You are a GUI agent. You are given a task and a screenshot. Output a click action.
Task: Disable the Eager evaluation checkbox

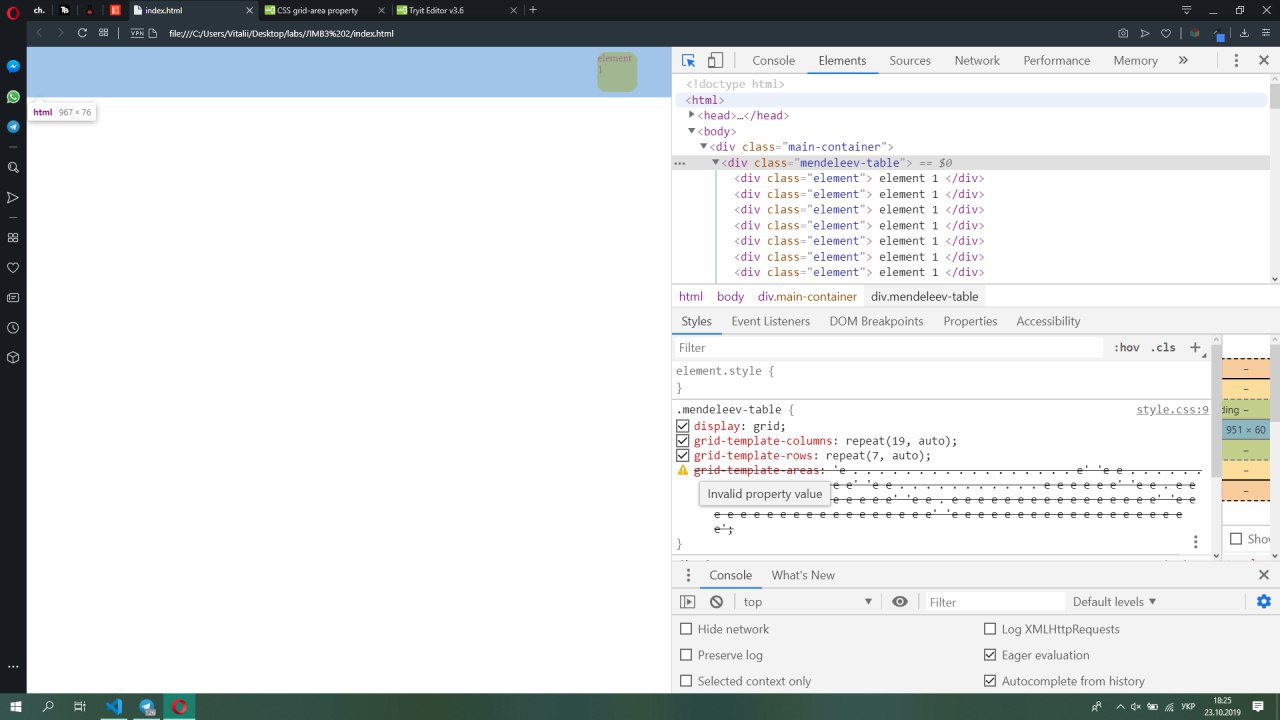tap(990, 655)
